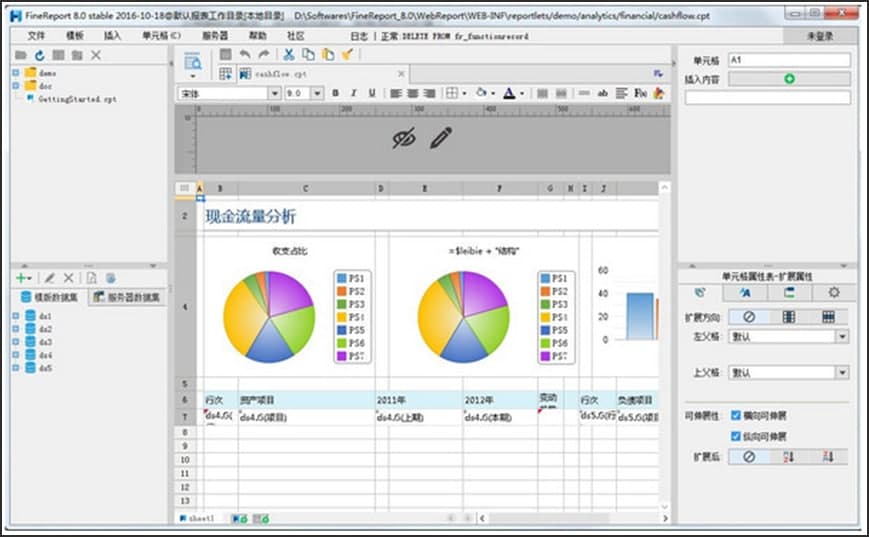Click the save template icon beside undo
This screenshot has height=537, width=869.
(x=225, y=54)
